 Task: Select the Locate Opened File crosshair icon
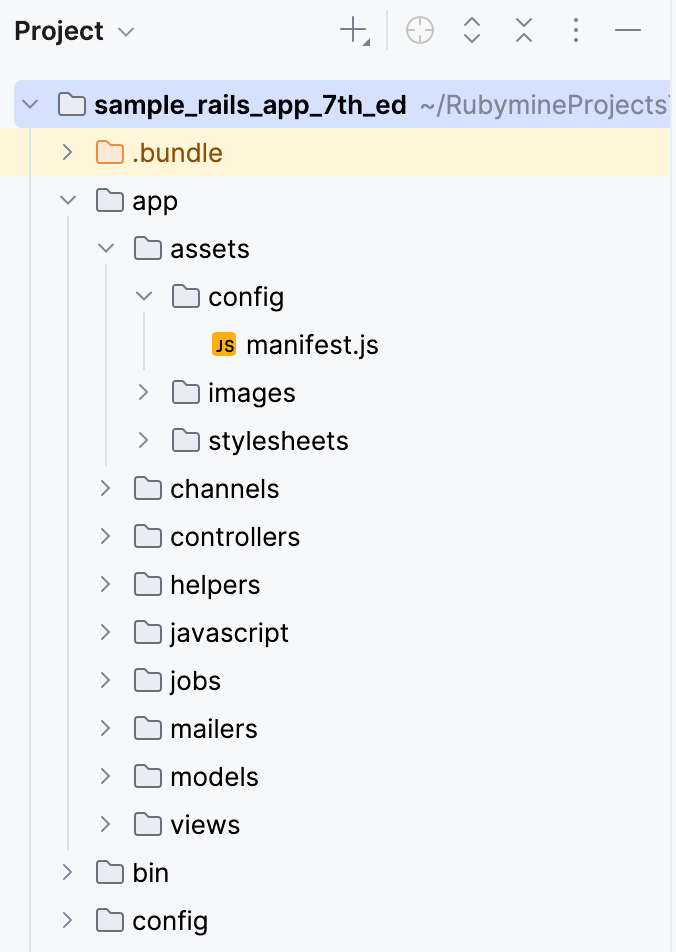click(419, 30)
